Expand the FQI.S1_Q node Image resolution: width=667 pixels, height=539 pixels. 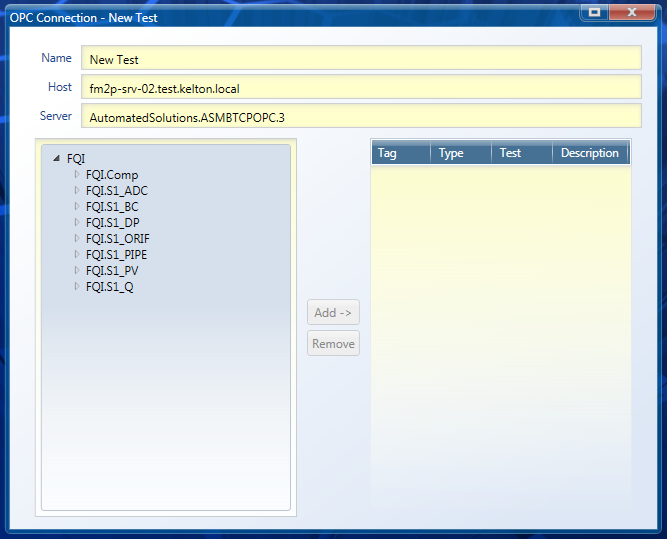click(77, 286)
